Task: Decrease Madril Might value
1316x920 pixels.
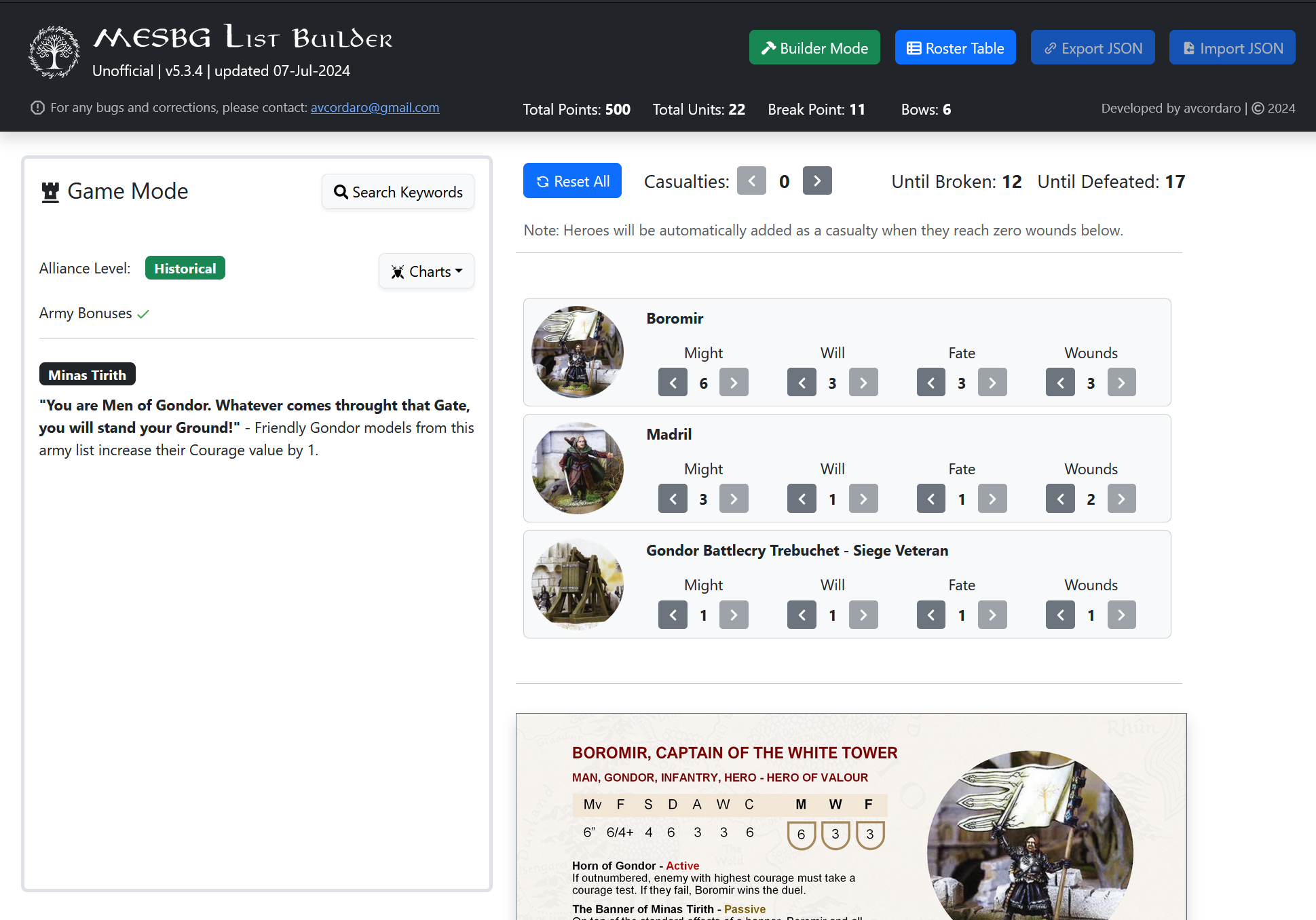Action: (672, 498)
